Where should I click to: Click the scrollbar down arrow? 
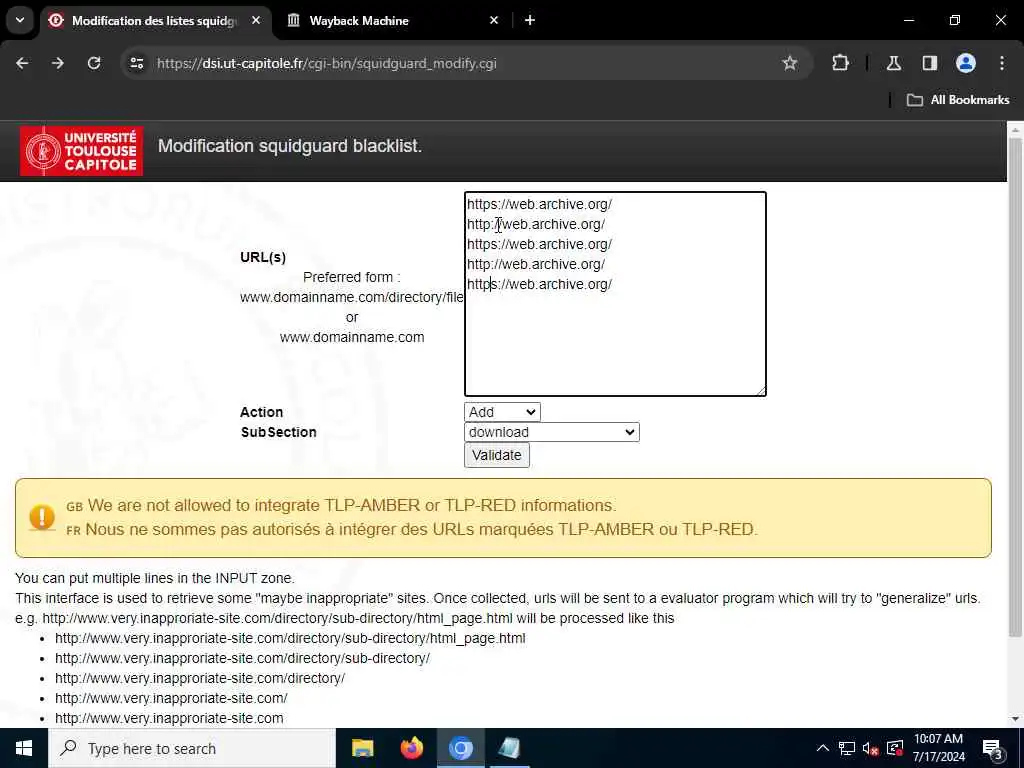[1015, 719]
